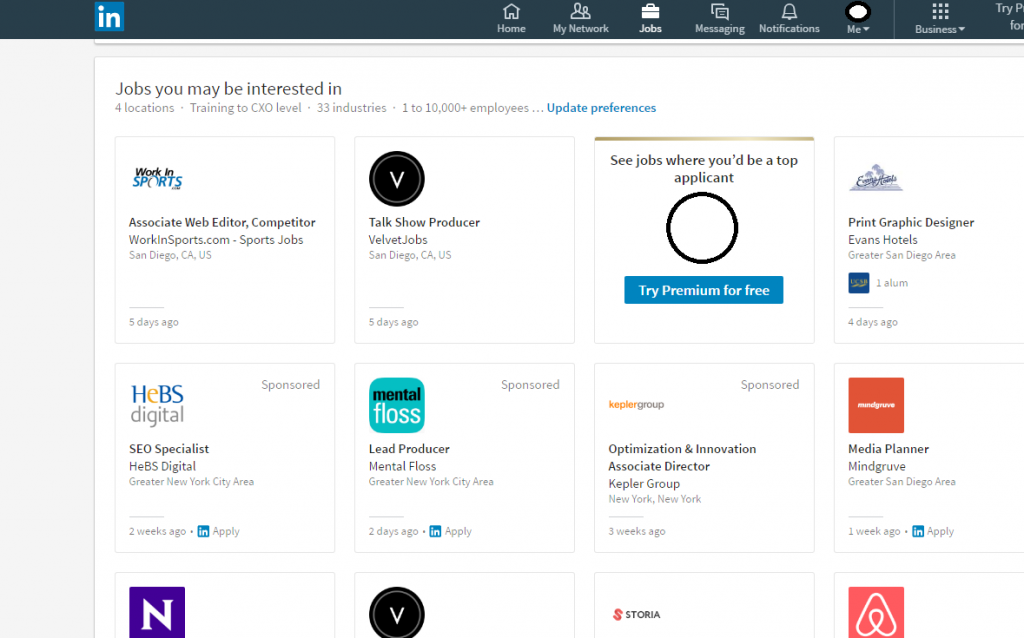The image size is (1024, 638).
Task: Click VelvetJobs company name under Talk Show Producer
Action: click(x=398, y=240)
